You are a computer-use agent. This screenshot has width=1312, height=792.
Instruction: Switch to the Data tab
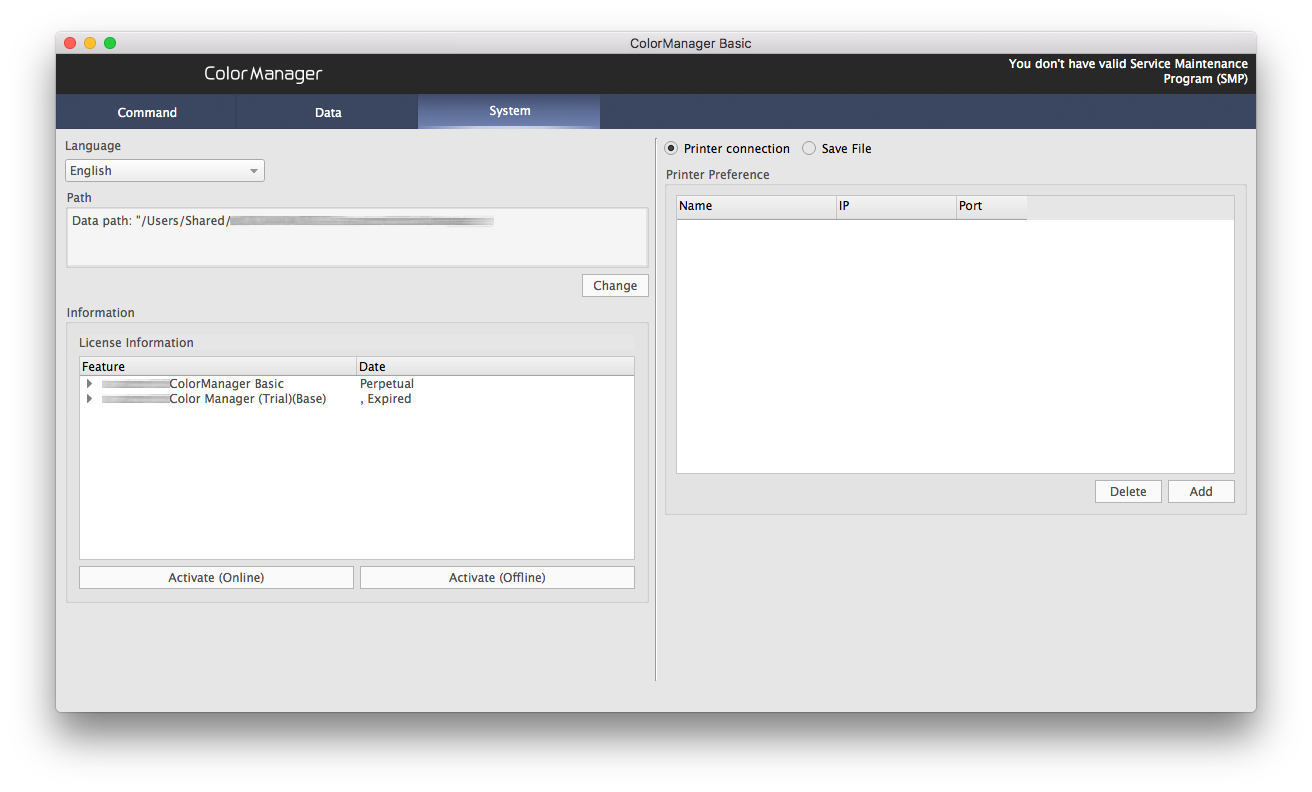pyautogui.click(x=328, y=112)
